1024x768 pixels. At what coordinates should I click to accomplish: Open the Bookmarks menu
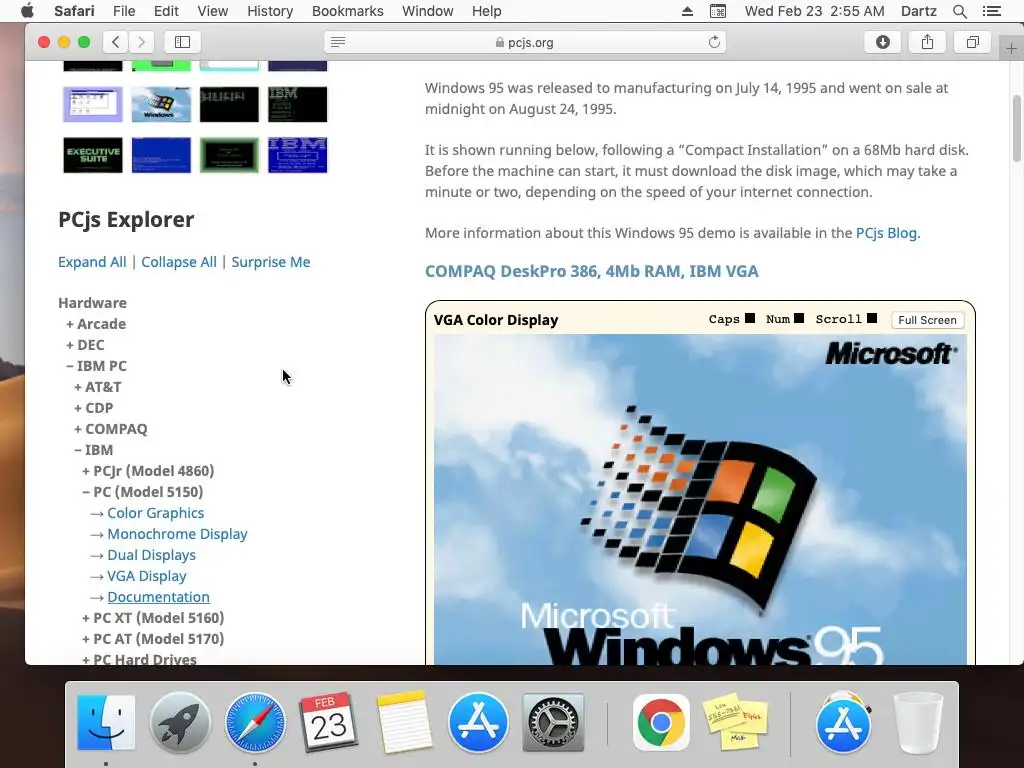347,11
